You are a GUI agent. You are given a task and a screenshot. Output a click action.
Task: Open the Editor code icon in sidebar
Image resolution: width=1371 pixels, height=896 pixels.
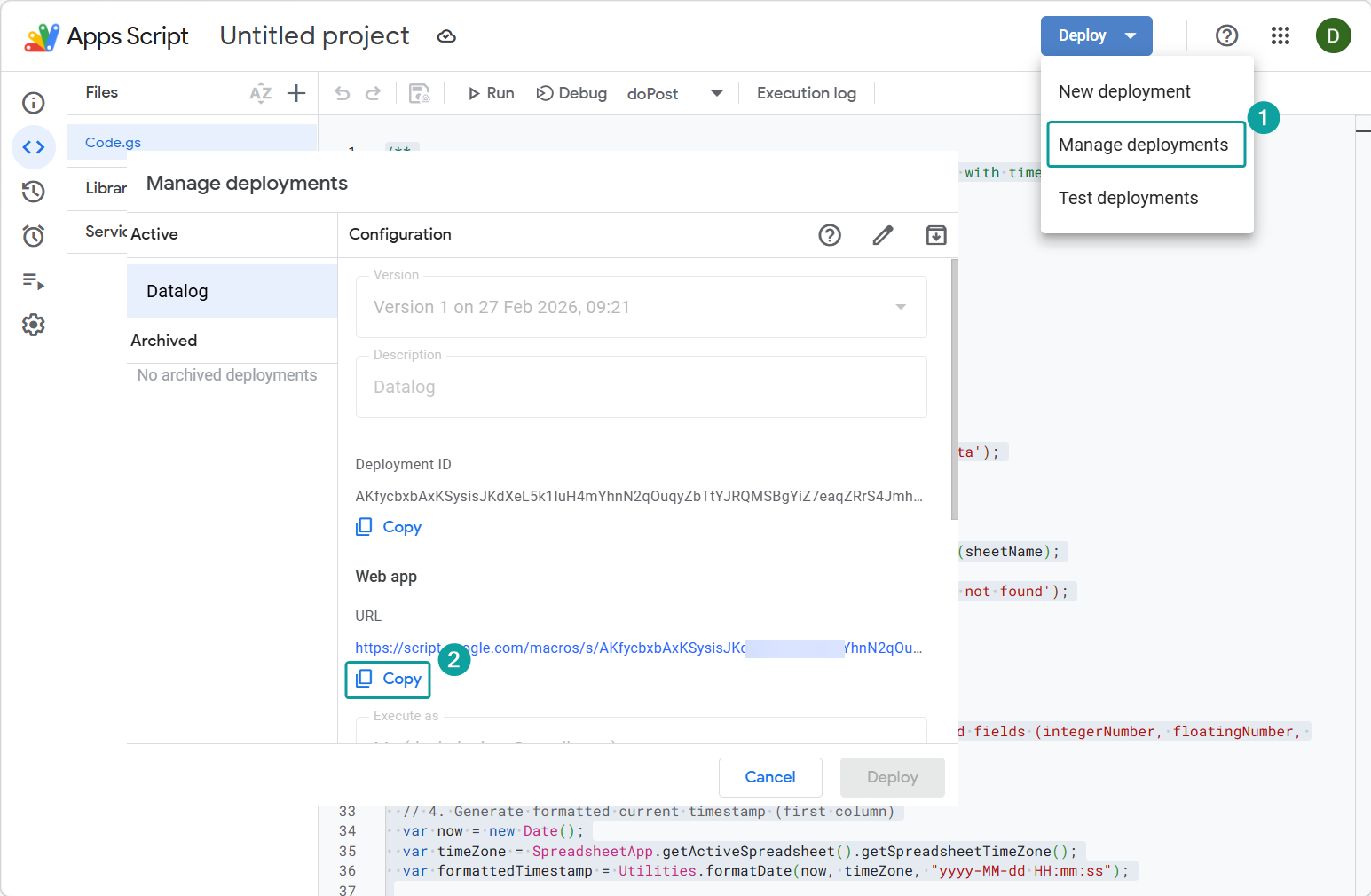(x=34, y=147)
